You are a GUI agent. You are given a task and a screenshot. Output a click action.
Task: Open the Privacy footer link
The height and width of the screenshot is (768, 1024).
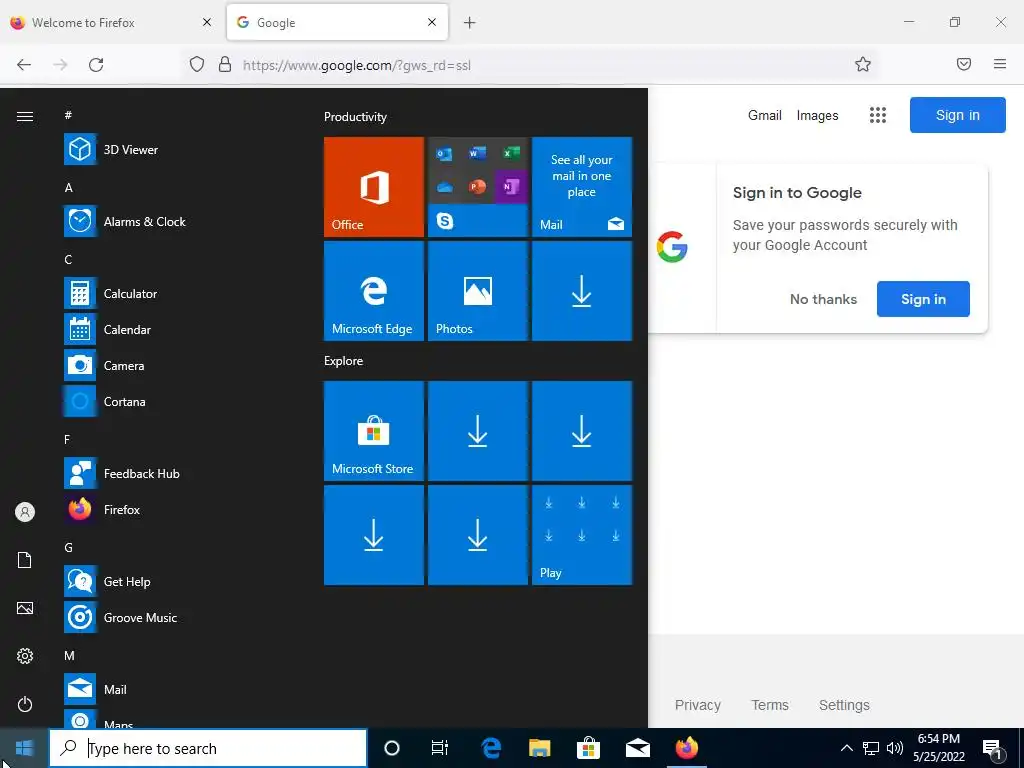coord(697,705)
